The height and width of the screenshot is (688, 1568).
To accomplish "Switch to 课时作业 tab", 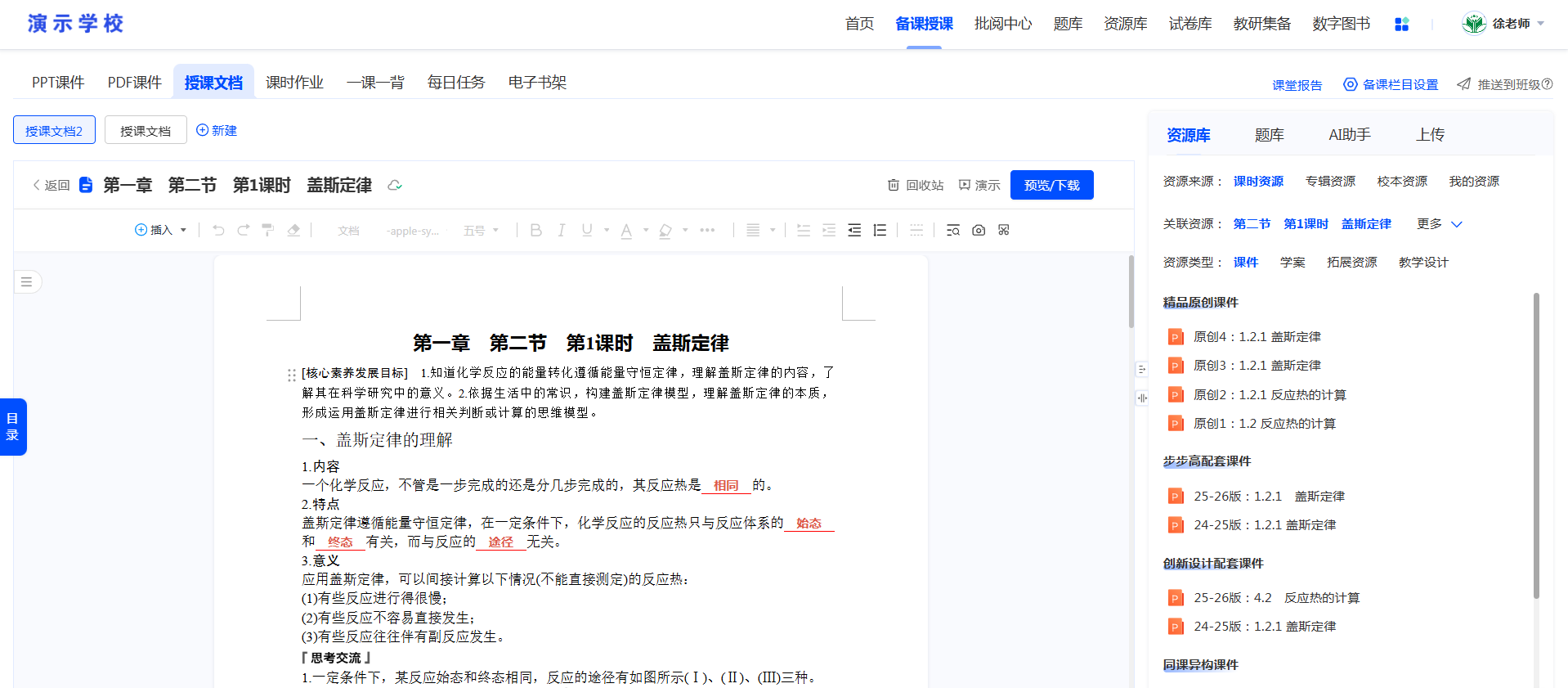I will (x=294, y=83).
